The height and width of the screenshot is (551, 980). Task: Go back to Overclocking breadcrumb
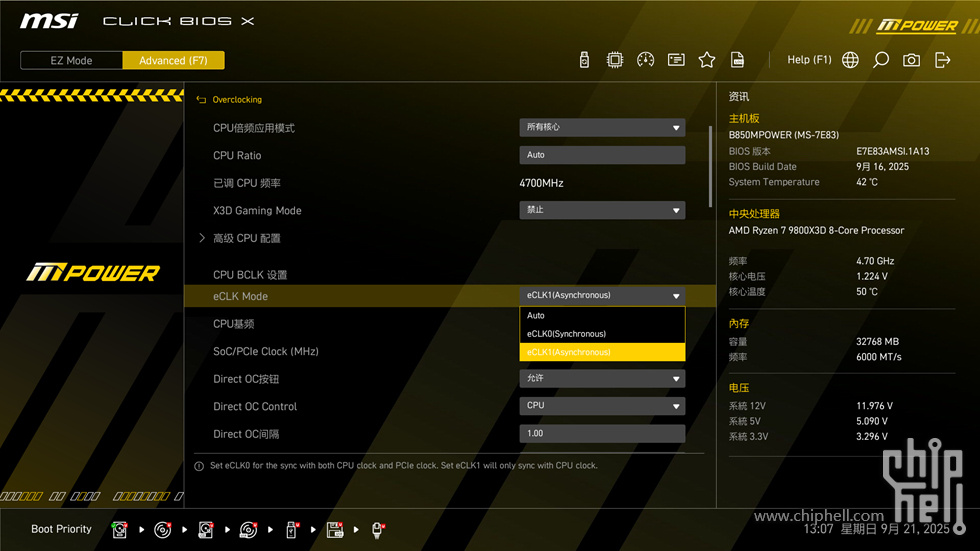click(x=237, y=99)
